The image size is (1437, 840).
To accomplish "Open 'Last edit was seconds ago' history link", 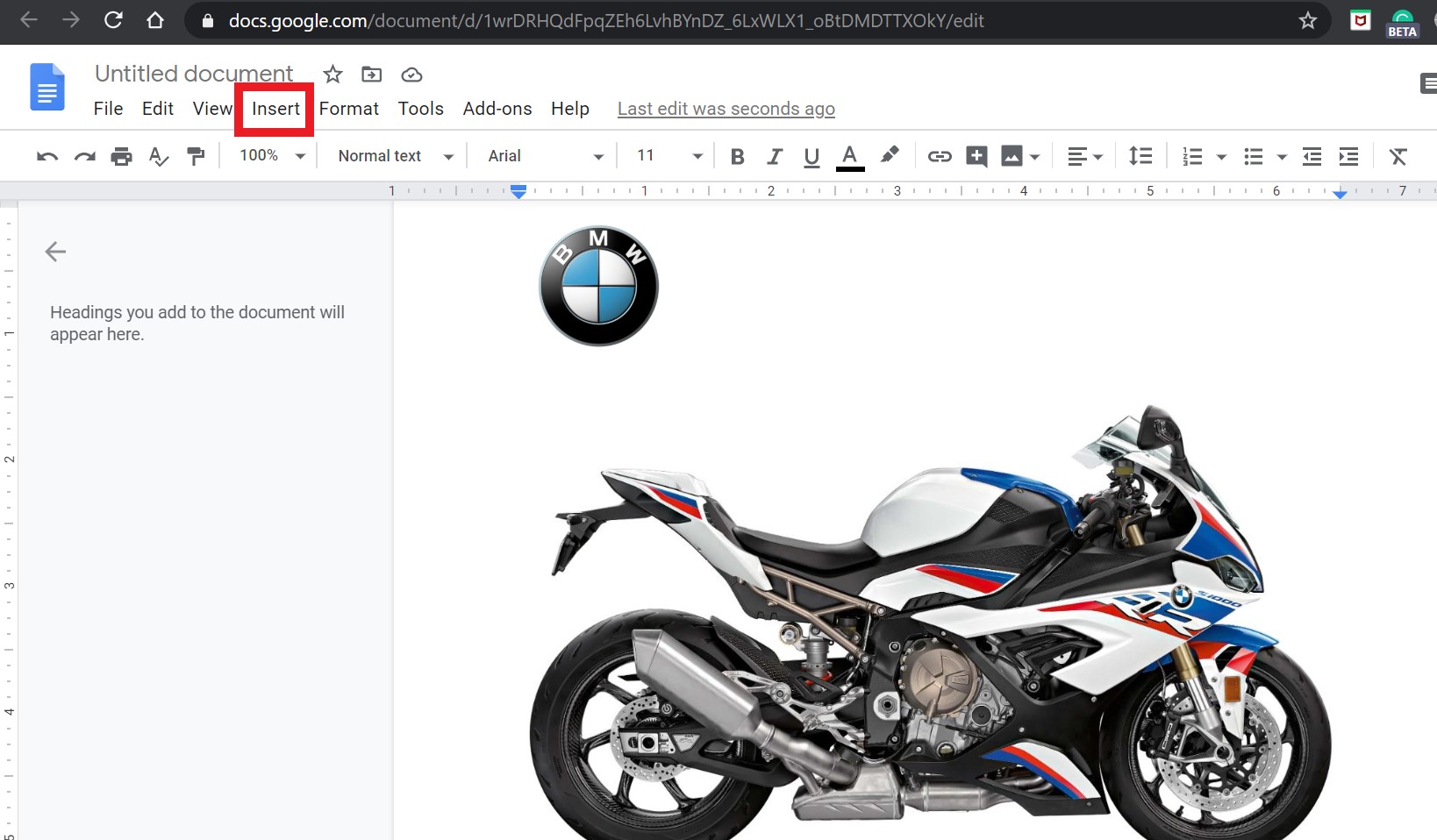I will (726, 108).
